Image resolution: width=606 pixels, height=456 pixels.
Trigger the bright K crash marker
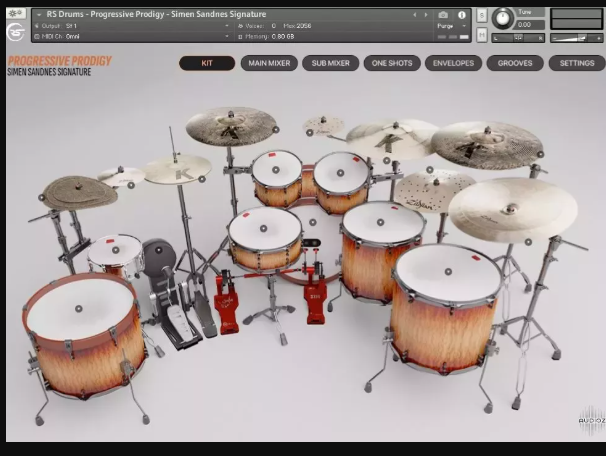coord(386,160)
